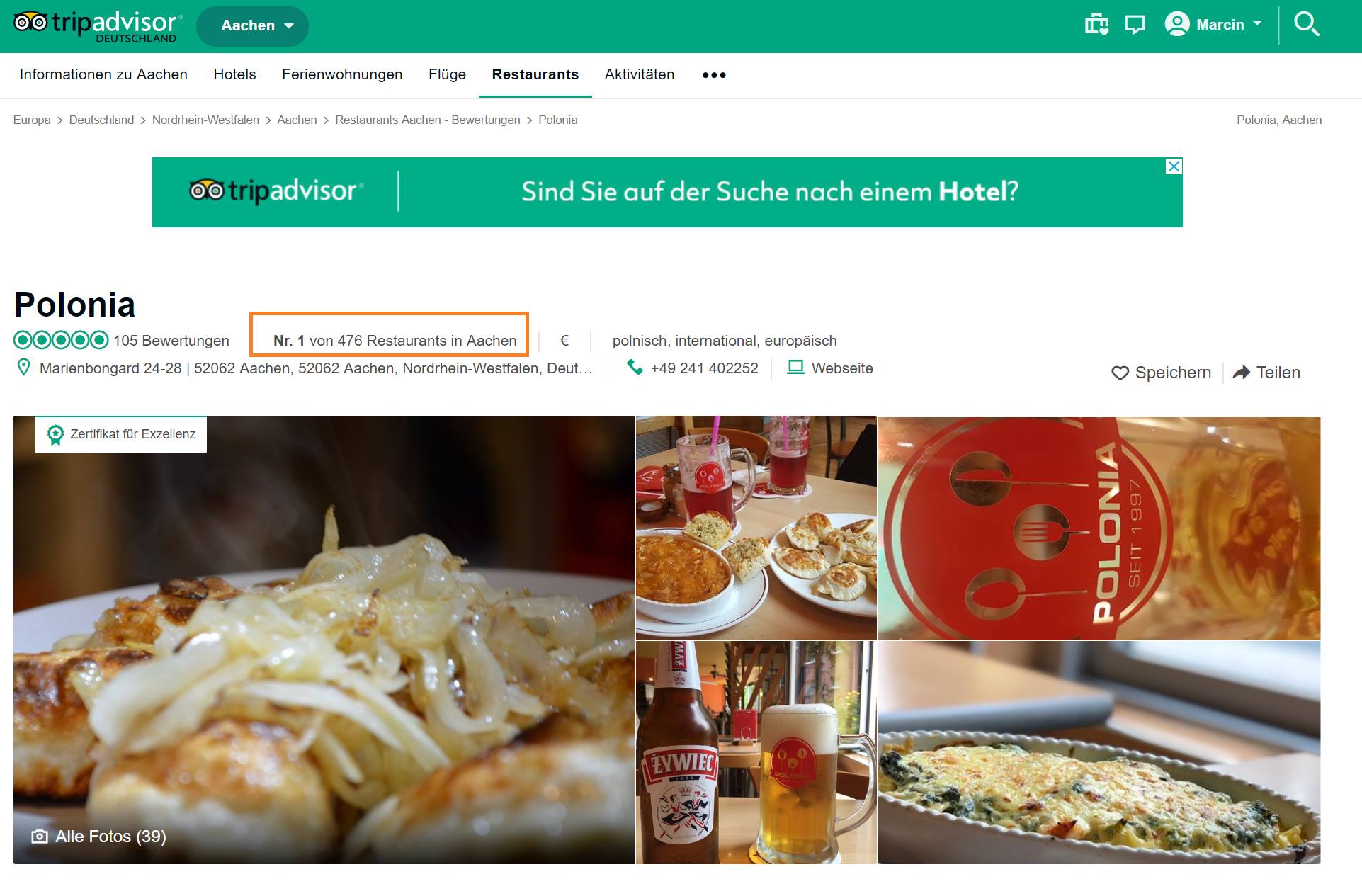Image resolution: width=1362 pixels, height=896 pixels.
Task: View Alle Fotos (39) gallery
Action: (110, 837)
